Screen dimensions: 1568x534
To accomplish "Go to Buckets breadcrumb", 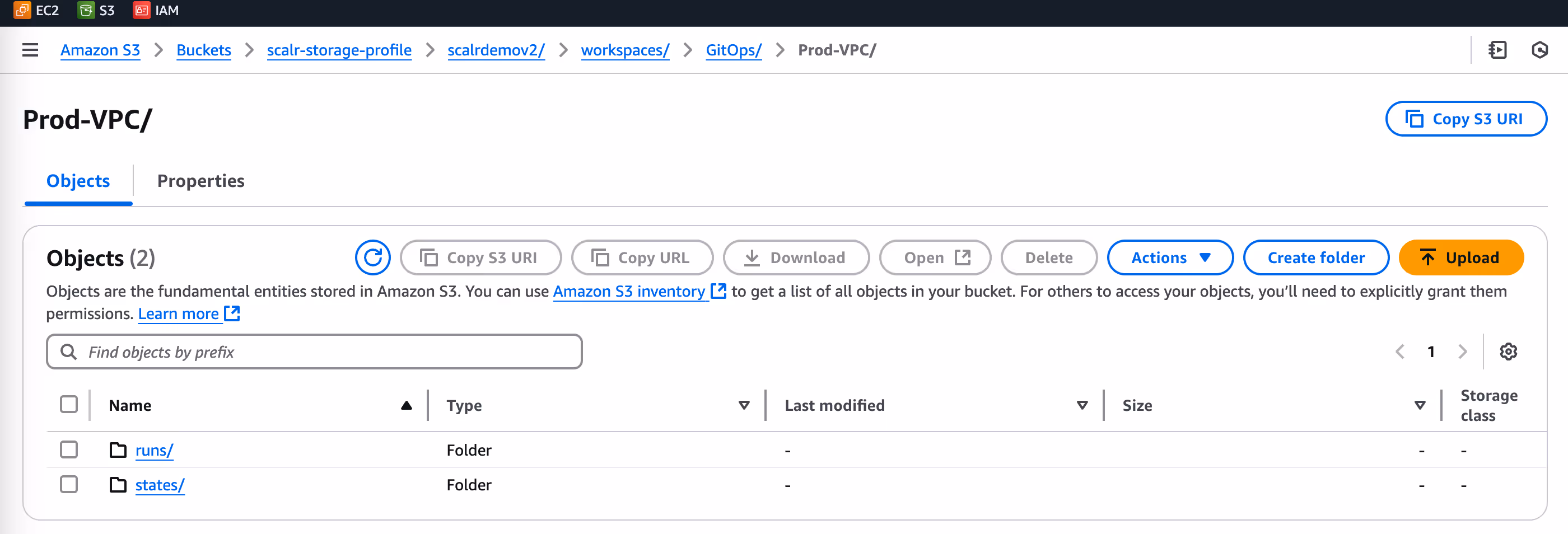I will tap(204, 50).
